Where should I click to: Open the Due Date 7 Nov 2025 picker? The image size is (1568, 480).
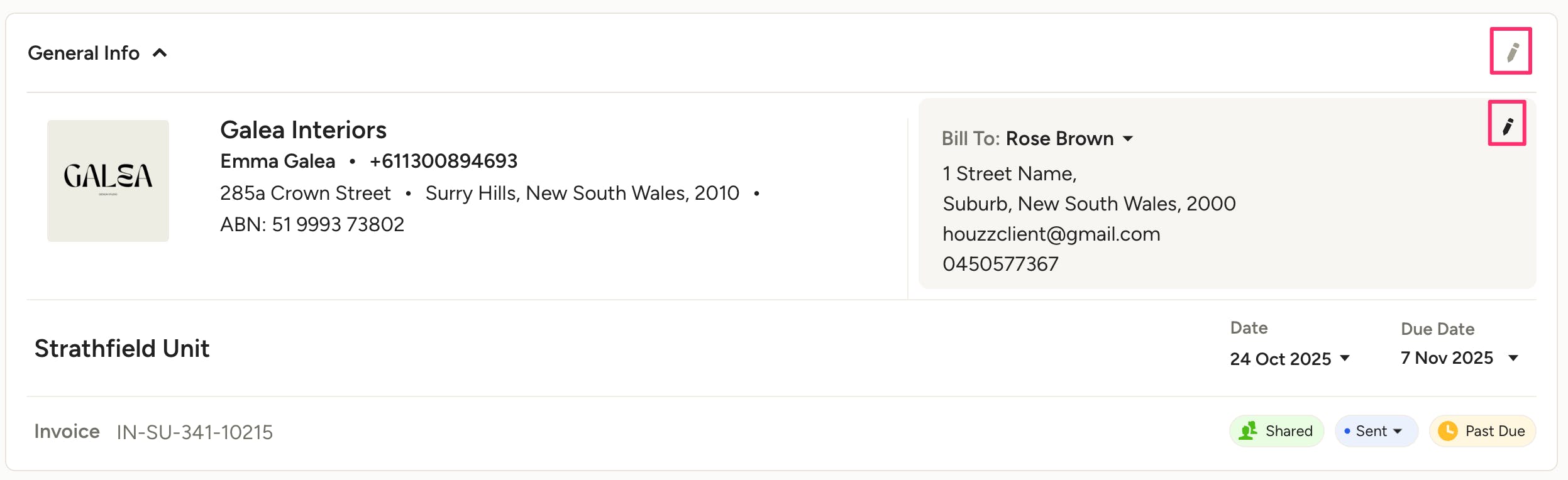(1459, 358)
